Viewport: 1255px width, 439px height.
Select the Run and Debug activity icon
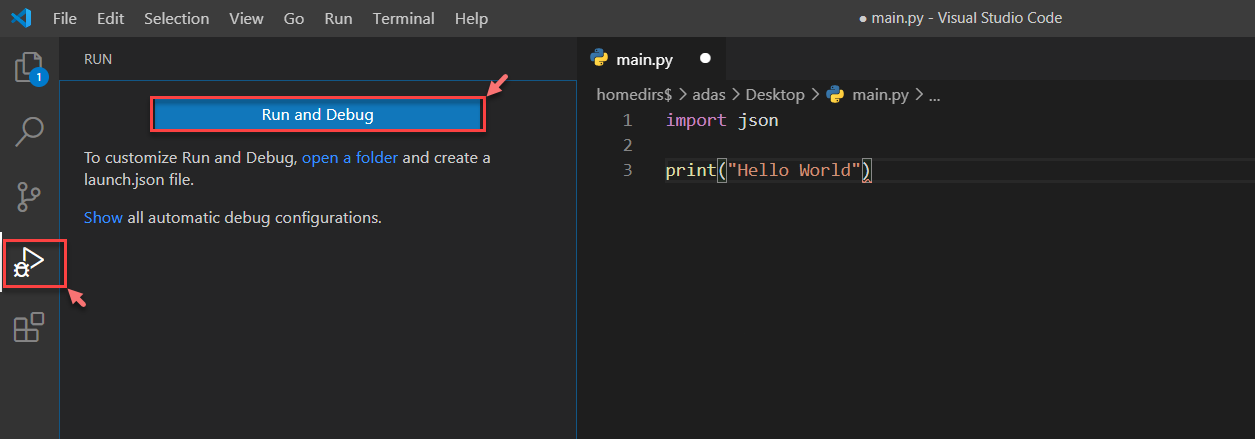pyautogui.click(x=29, y=263)
